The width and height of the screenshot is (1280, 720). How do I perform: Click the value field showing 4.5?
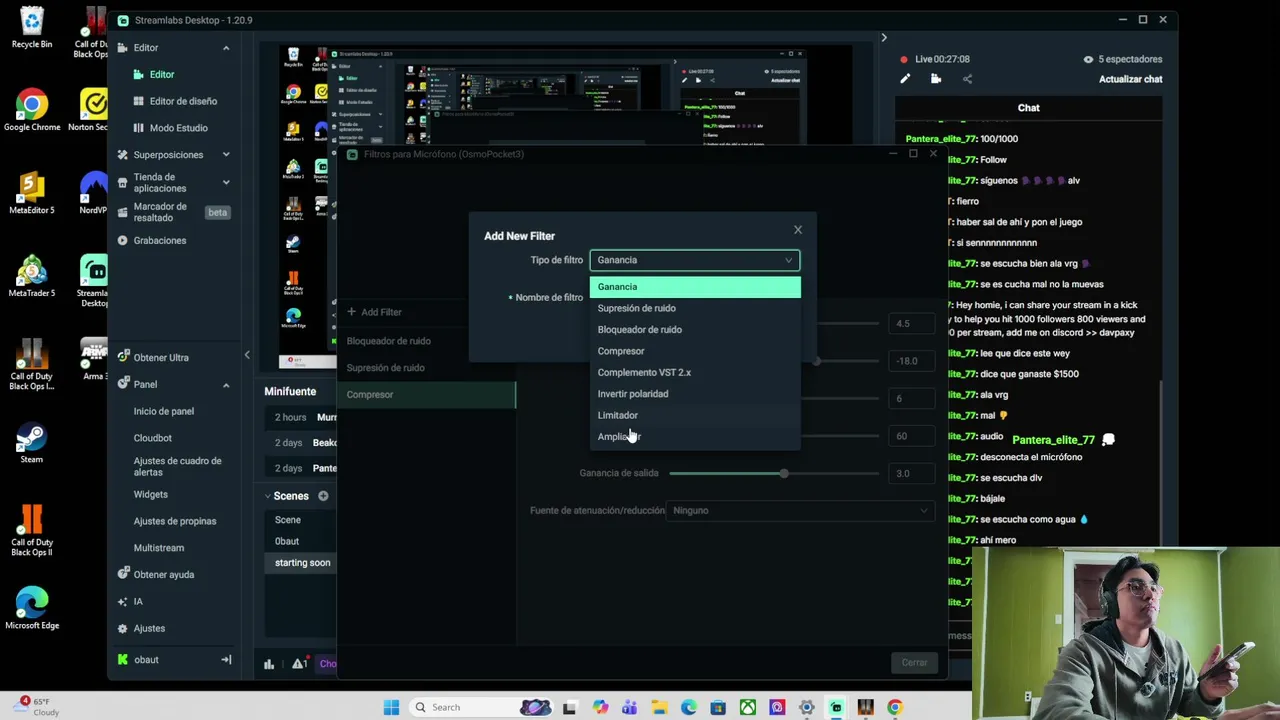[x=910, y=324]
